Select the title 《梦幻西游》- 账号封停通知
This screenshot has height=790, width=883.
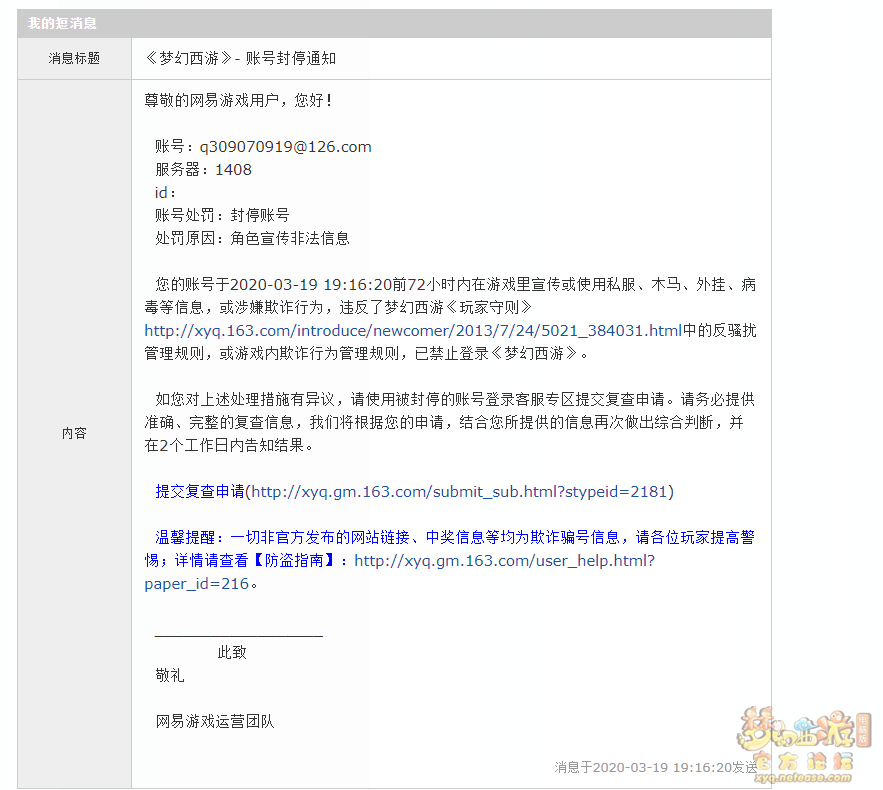click(x=240, y=59)
